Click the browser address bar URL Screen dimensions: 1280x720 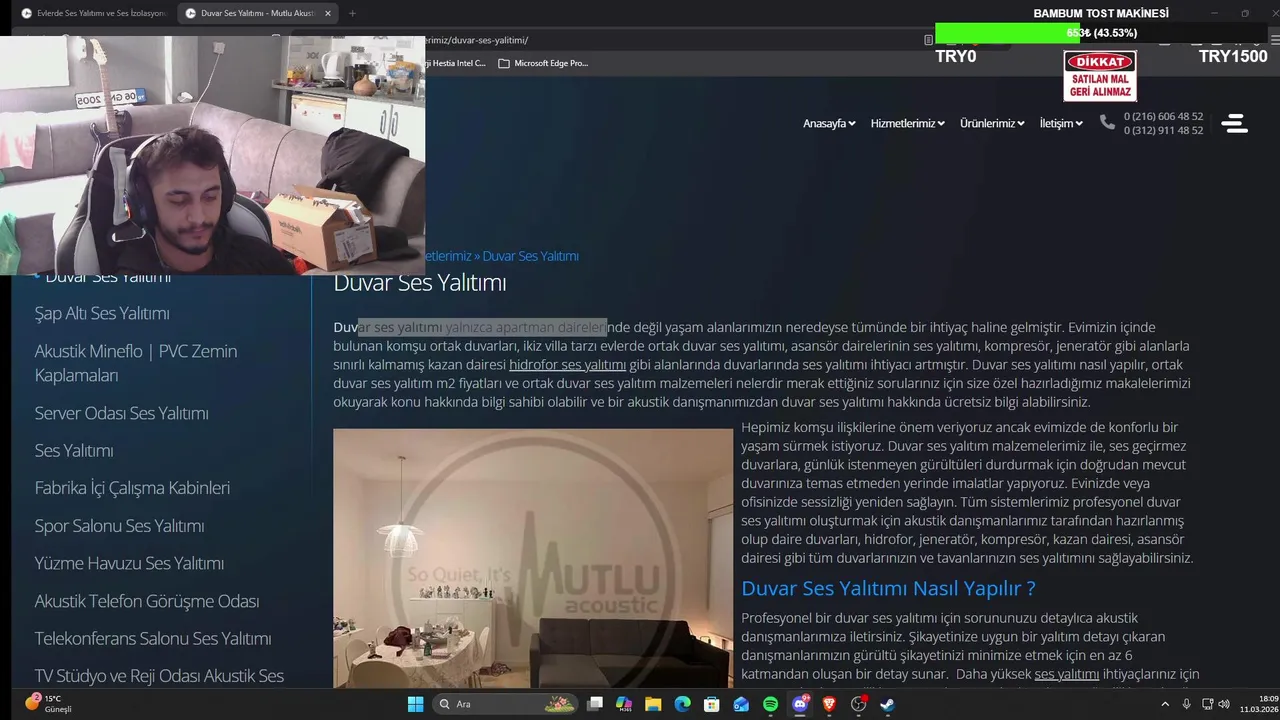tap(476, 40)
